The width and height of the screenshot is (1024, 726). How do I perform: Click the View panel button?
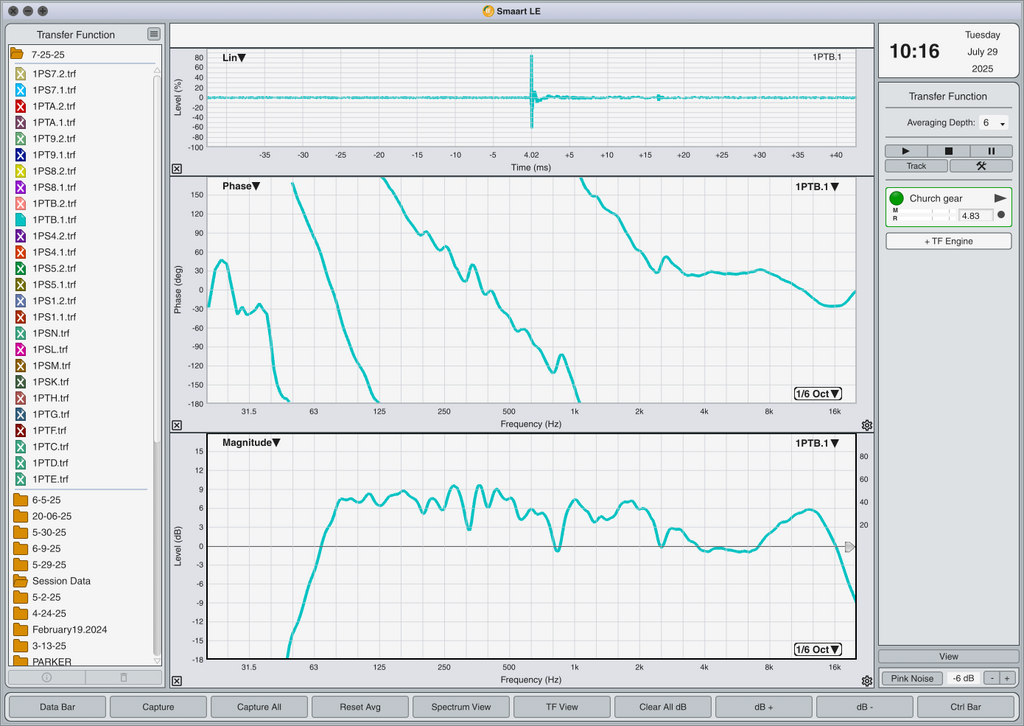(x=948, y=656)
